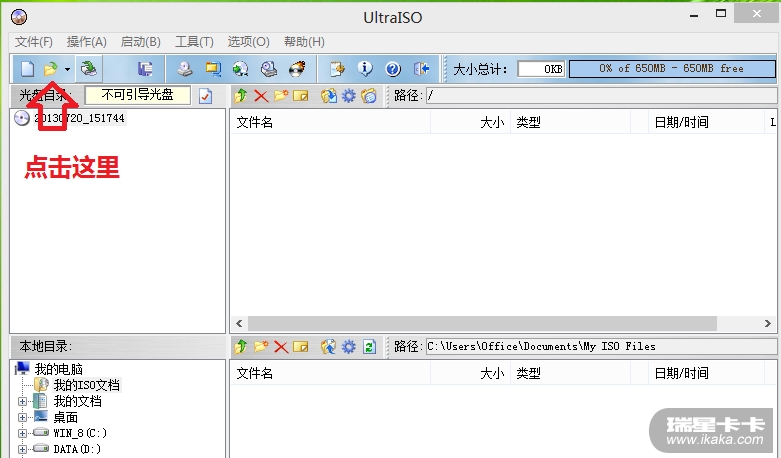Click the gear Properties icon in the disc pane
This screenshot has height=458, width=781.
click(349, 96)
